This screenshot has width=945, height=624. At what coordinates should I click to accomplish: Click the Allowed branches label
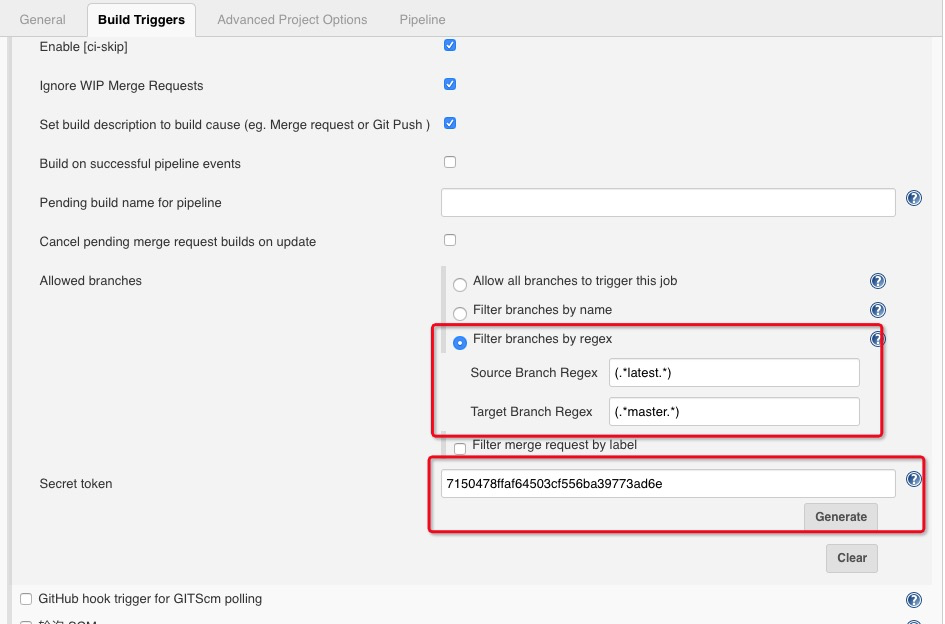click(90, 281)
